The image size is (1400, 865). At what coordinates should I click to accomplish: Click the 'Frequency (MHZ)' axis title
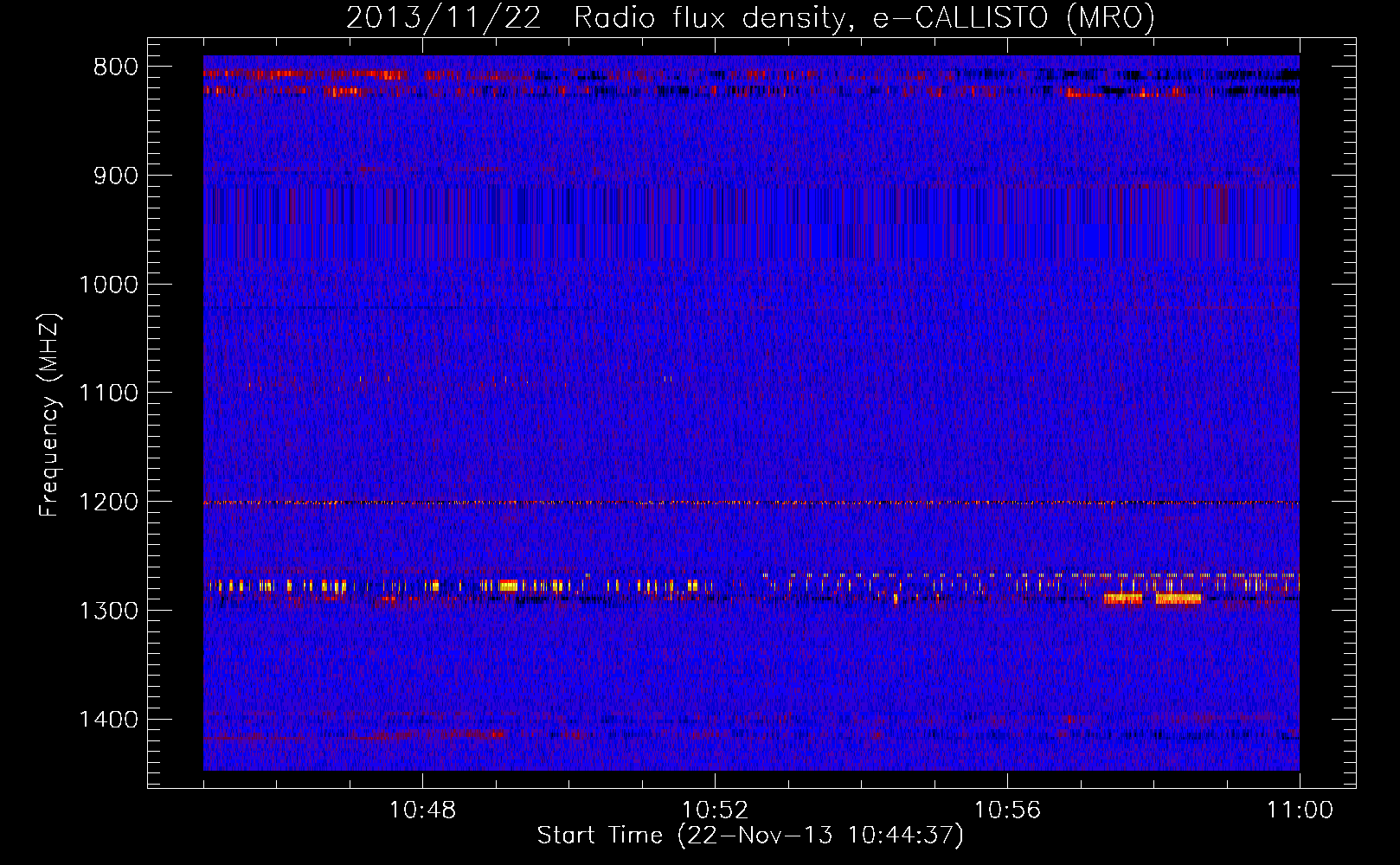point(49,415)
